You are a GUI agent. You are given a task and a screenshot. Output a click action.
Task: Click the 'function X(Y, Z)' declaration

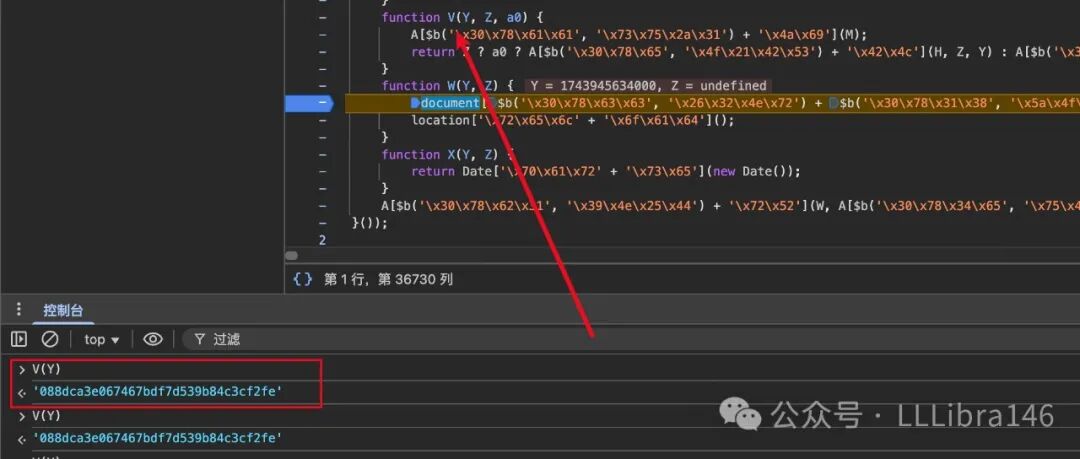[x=448, y=154]
